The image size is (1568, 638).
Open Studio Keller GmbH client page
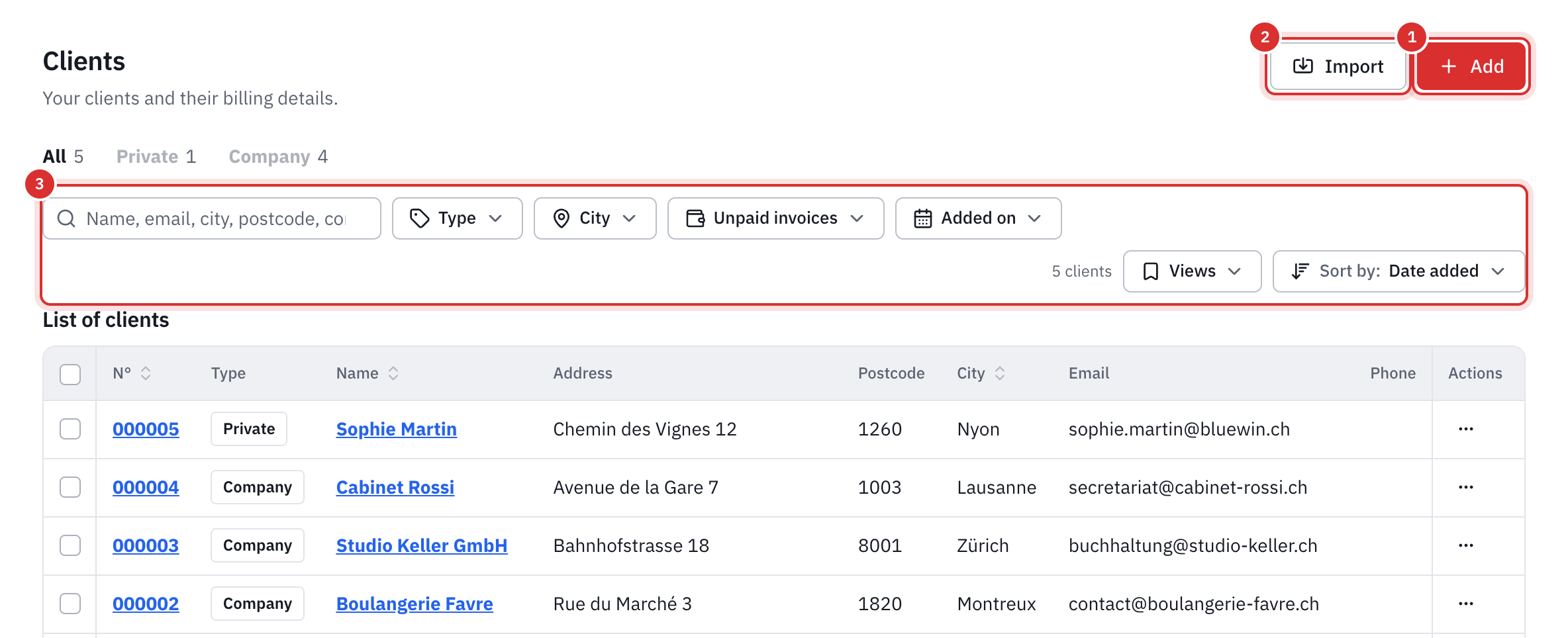422,546
